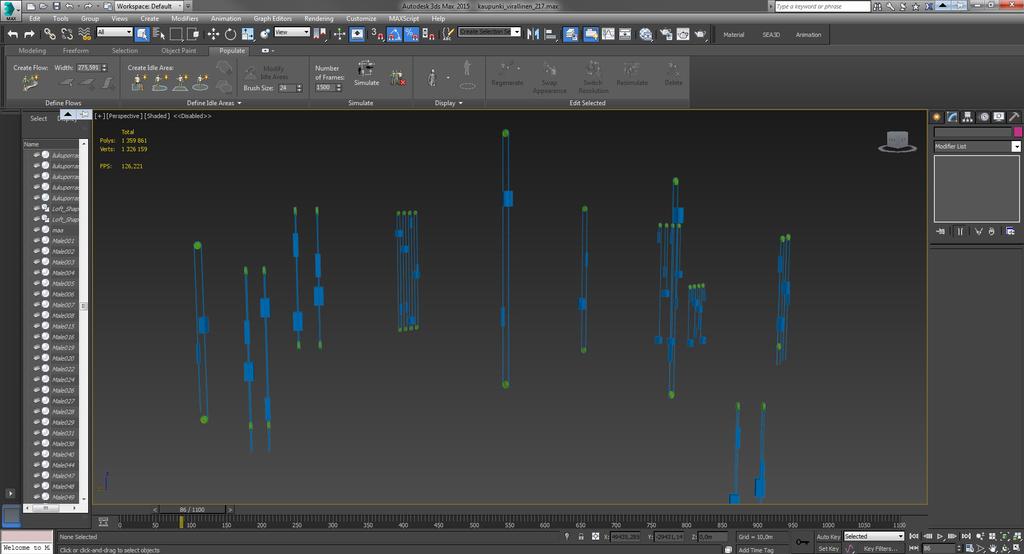Click the Material toolbar button
1024x554 pixels.
tap(733, 35)
